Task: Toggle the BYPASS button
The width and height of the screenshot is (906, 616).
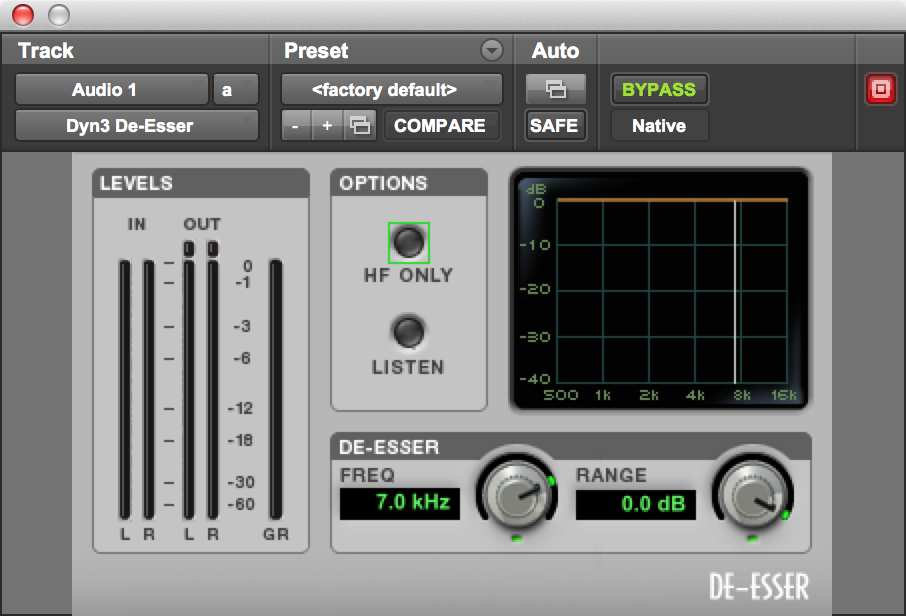Action: coord(659,90)
